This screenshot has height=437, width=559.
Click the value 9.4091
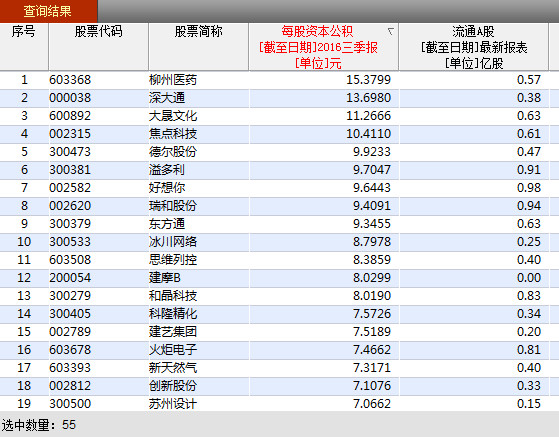372,206
